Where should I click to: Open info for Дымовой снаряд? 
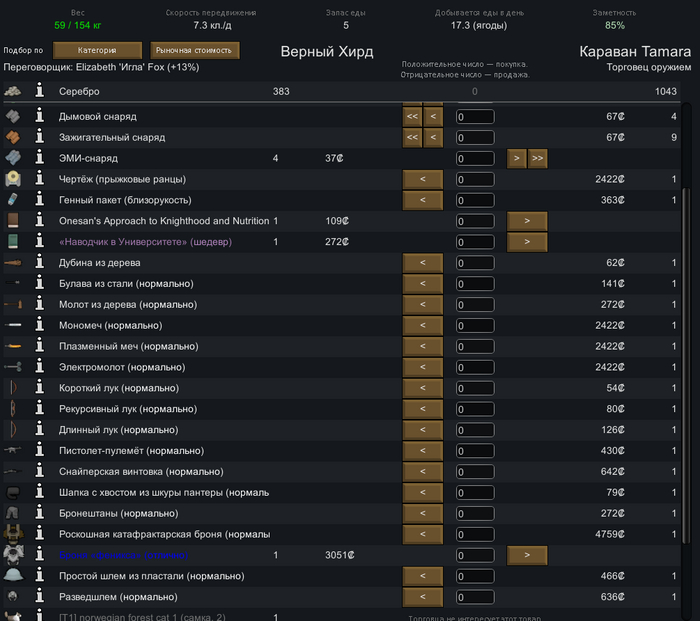point(39,116)
